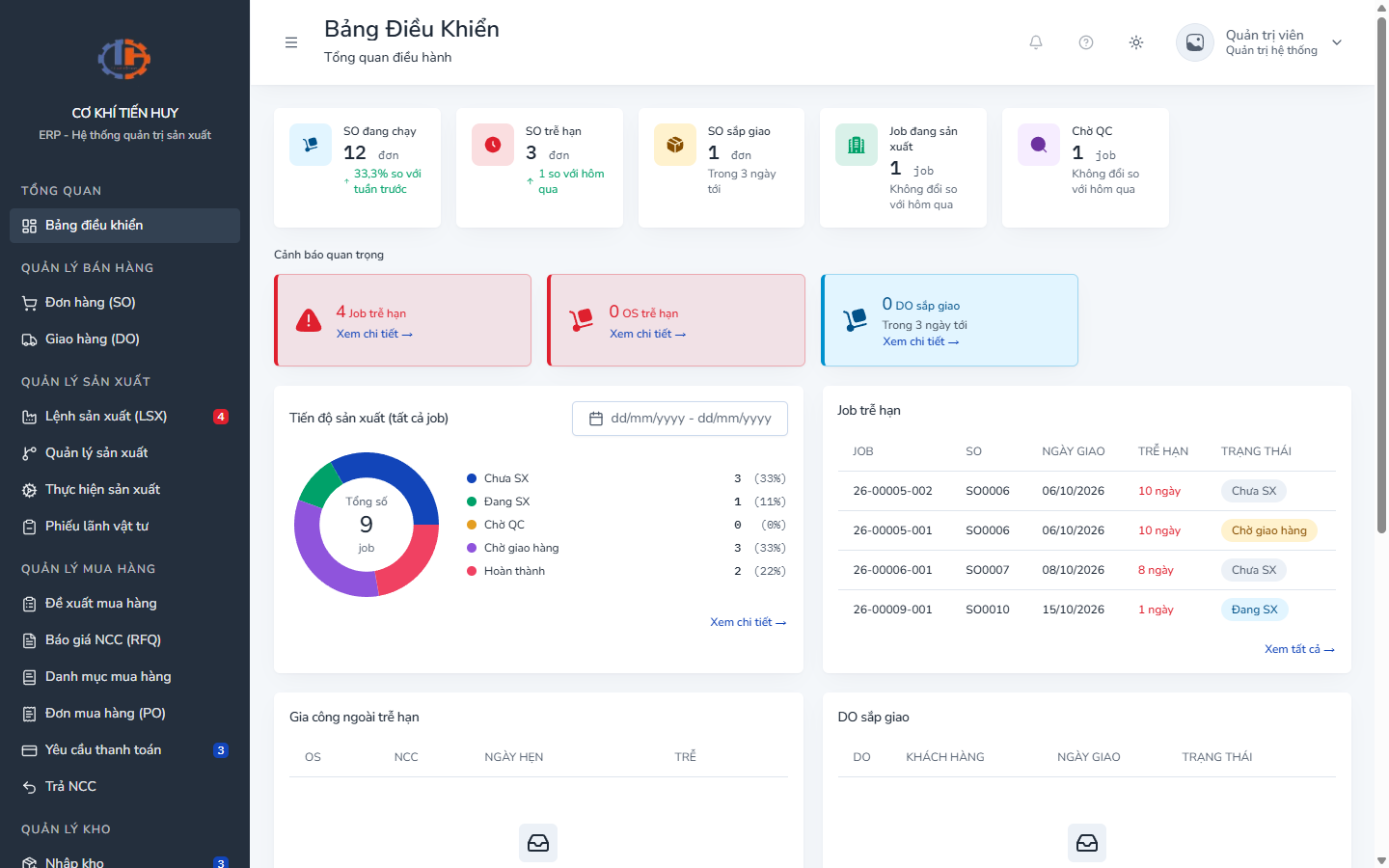Click the Đề xuất mua hàng icon
This screenshot has width=1389, height=868.
(30, 604)
